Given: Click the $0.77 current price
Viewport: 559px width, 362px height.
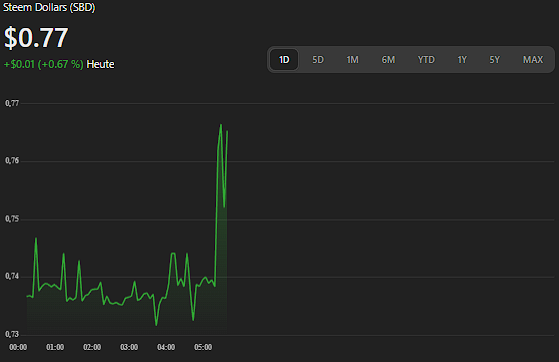Looking at the screenshot, I should (x=36, y=37).
